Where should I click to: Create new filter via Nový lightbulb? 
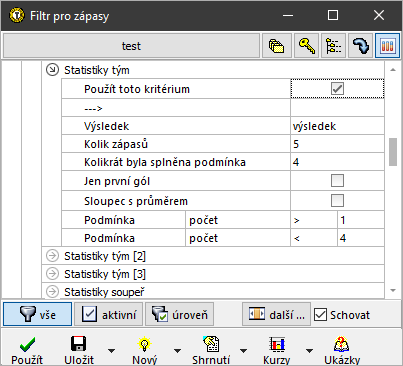tap(144, 350)
